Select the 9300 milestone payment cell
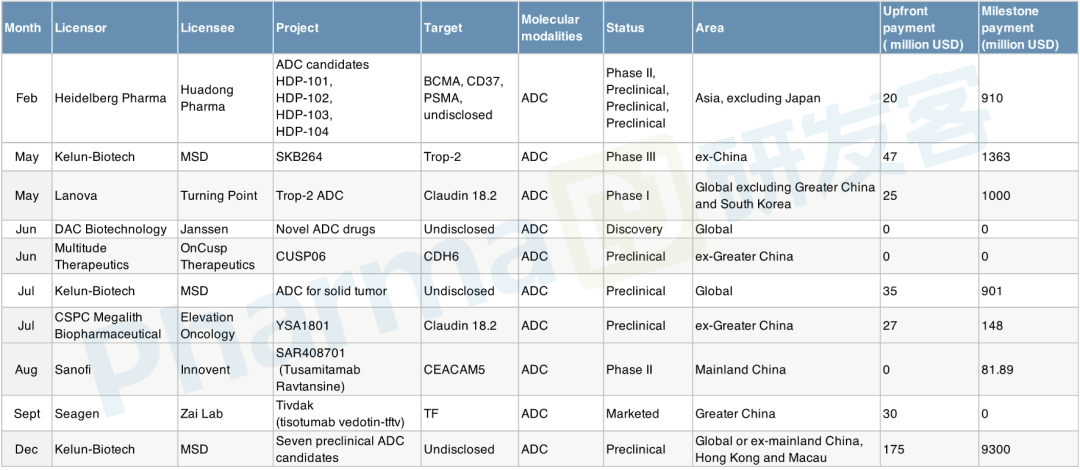1080x470 pixels. point(999,449)
